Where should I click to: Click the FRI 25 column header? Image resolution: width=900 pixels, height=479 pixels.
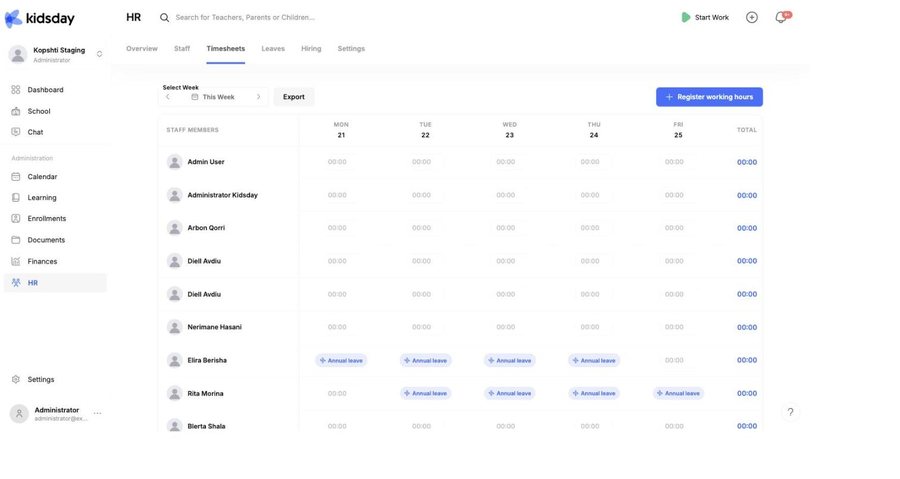tap(678, 130)
